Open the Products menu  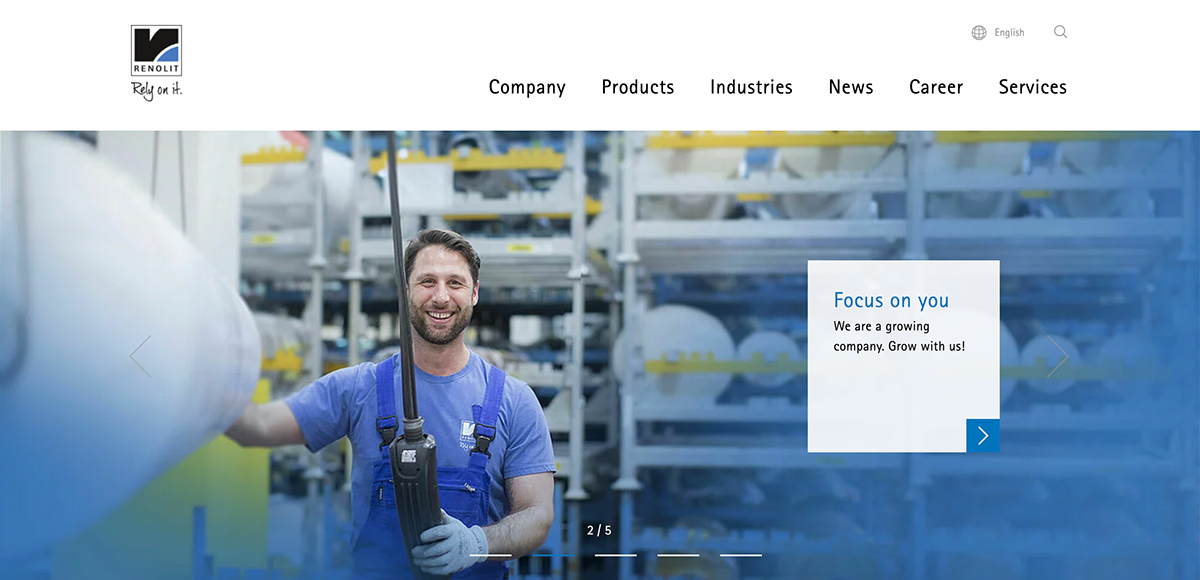click(638, 87)
